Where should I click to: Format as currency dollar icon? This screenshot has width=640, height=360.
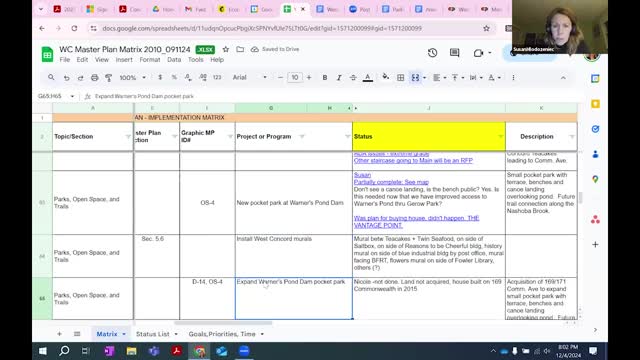pos(160,77)
